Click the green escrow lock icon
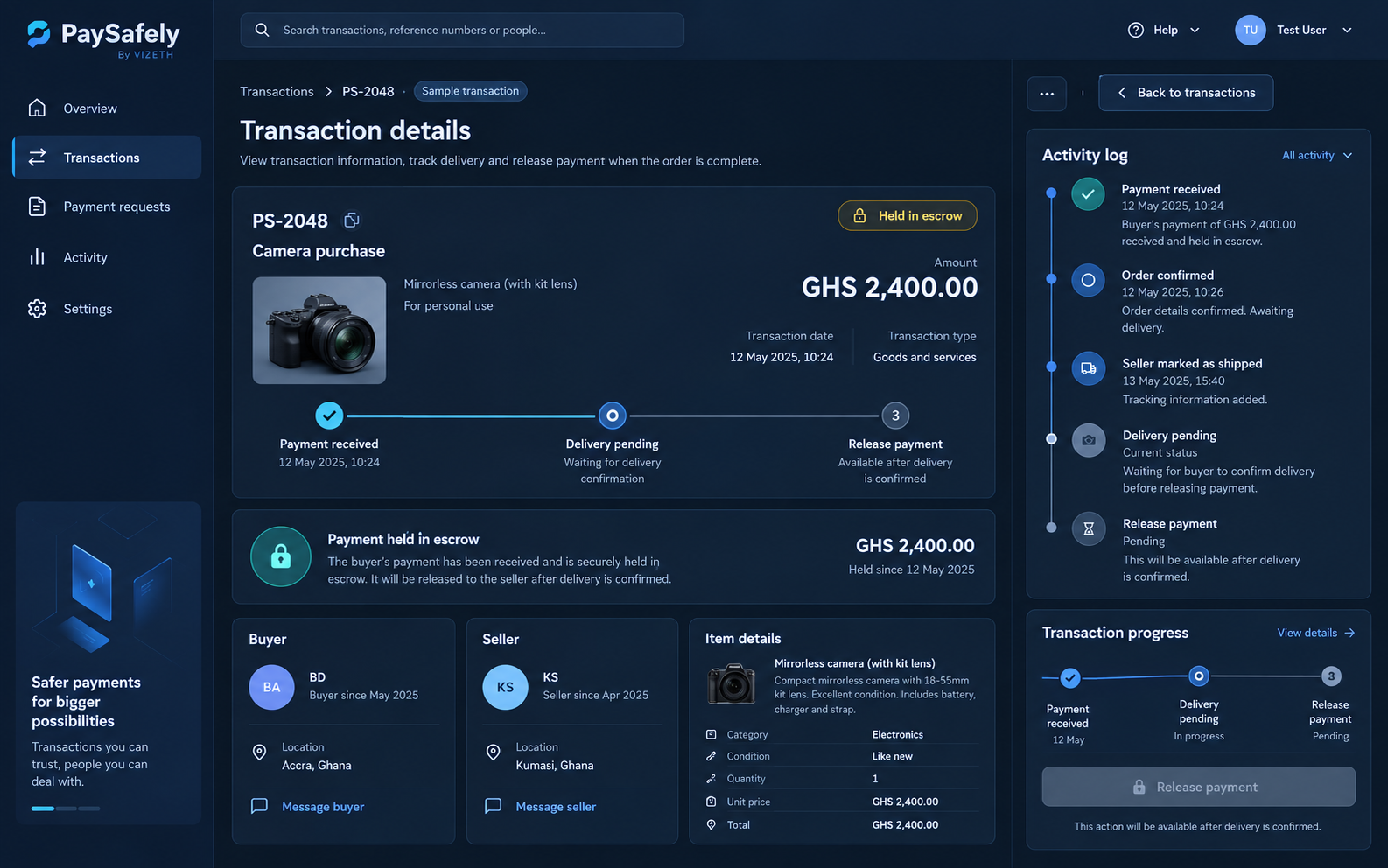1388x868 pixels. [x=281, y=556]
